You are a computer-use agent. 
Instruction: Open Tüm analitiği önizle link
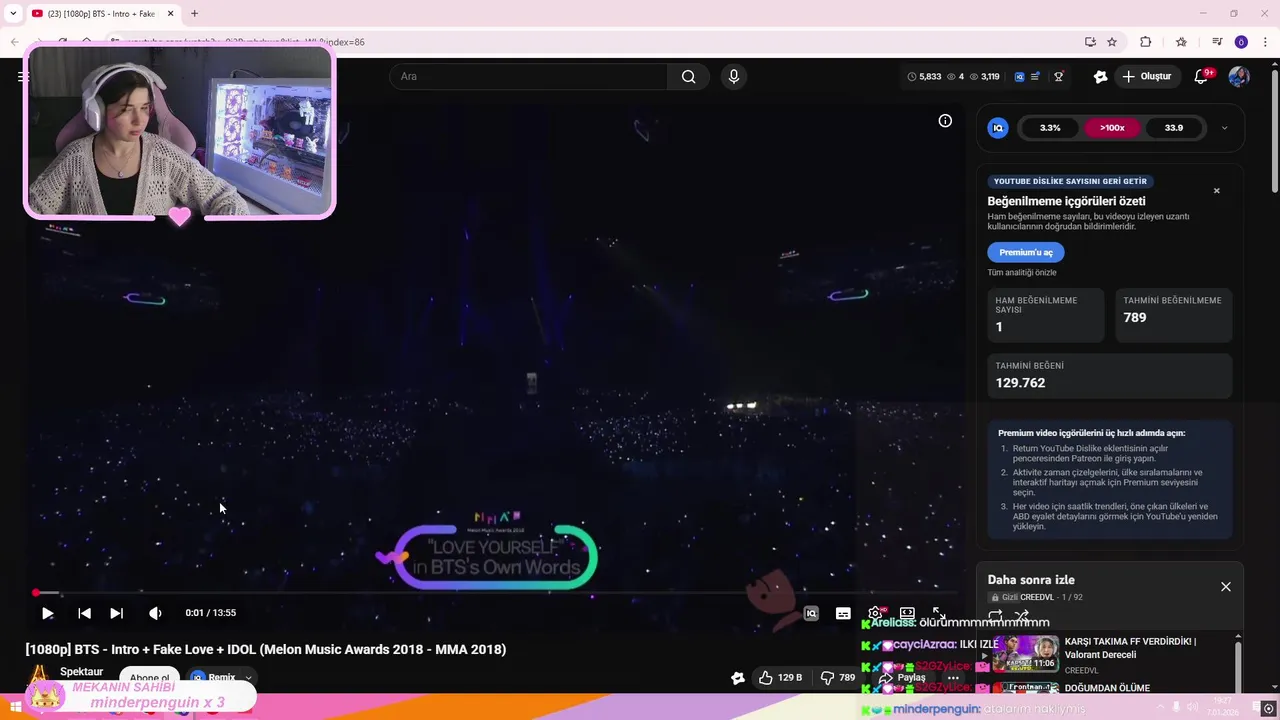click(1022, 273)
